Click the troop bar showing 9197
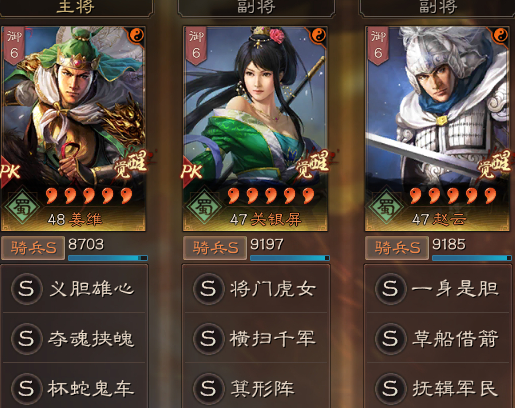515x408 pixels. pyautogui.click(x=290, y=258)
